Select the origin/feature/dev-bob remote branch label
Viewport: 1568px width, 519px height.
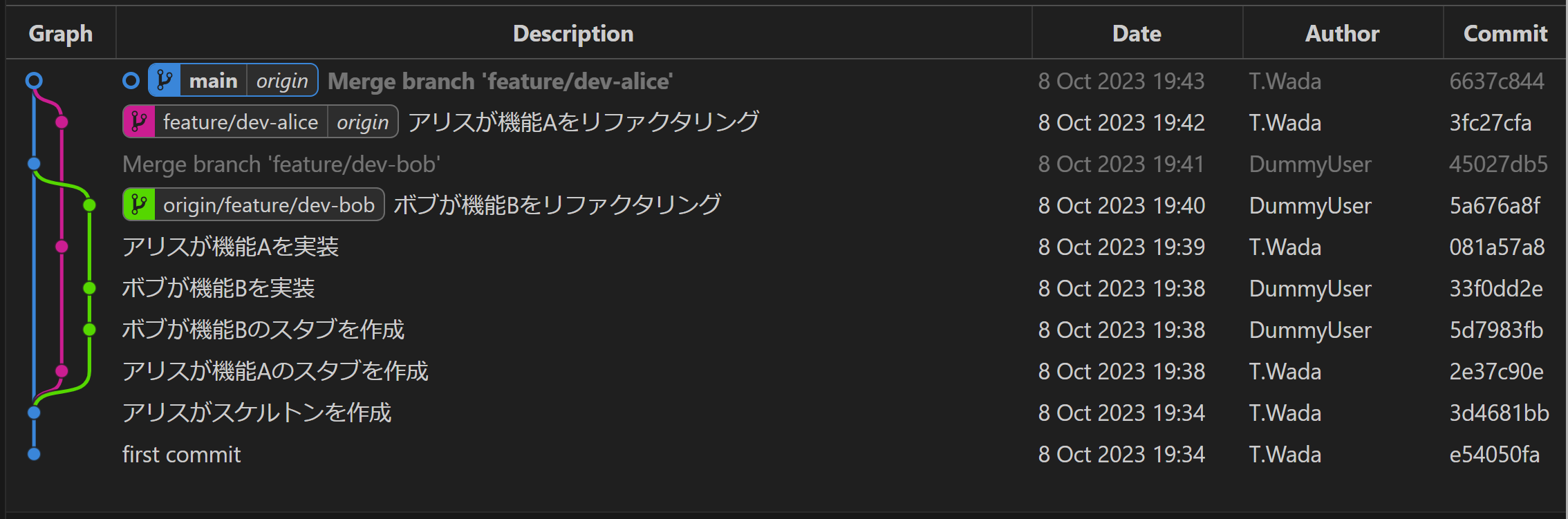268,205
